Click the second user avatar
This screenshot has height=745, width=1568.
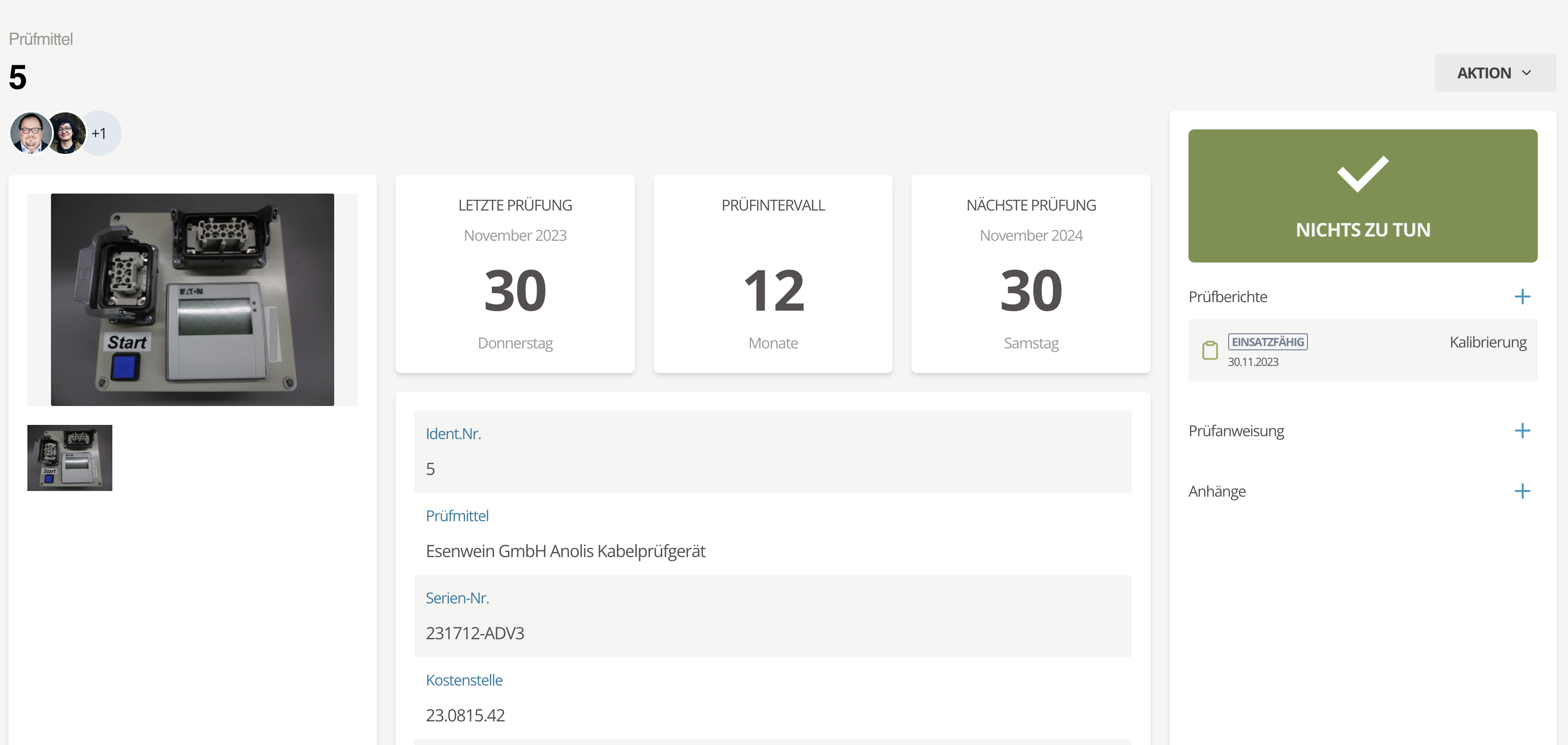66,133
